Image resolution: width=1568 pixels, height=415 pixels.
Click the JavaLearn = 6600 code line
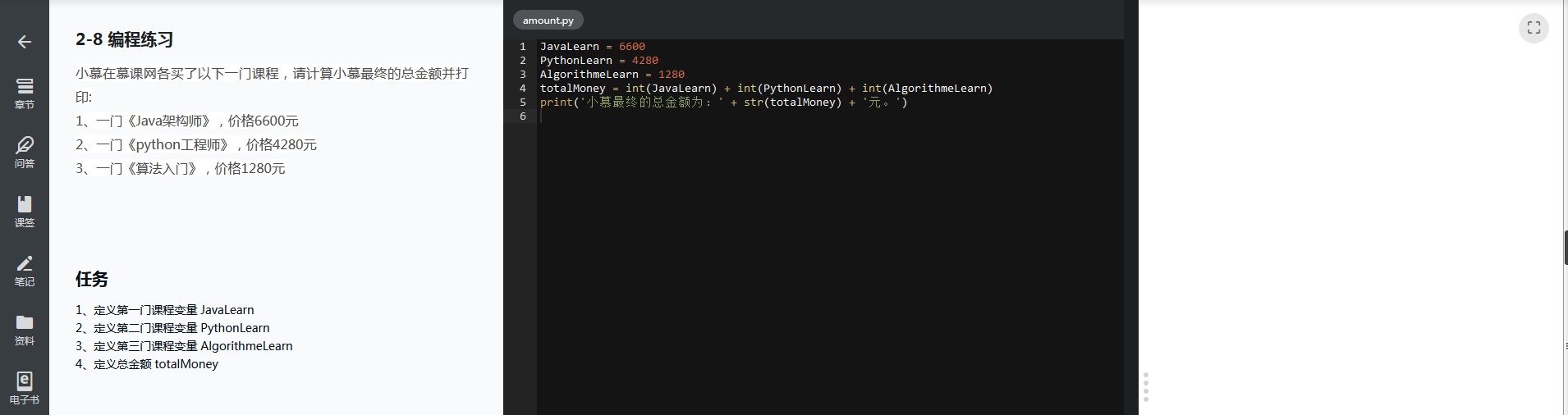click(592, 47)
